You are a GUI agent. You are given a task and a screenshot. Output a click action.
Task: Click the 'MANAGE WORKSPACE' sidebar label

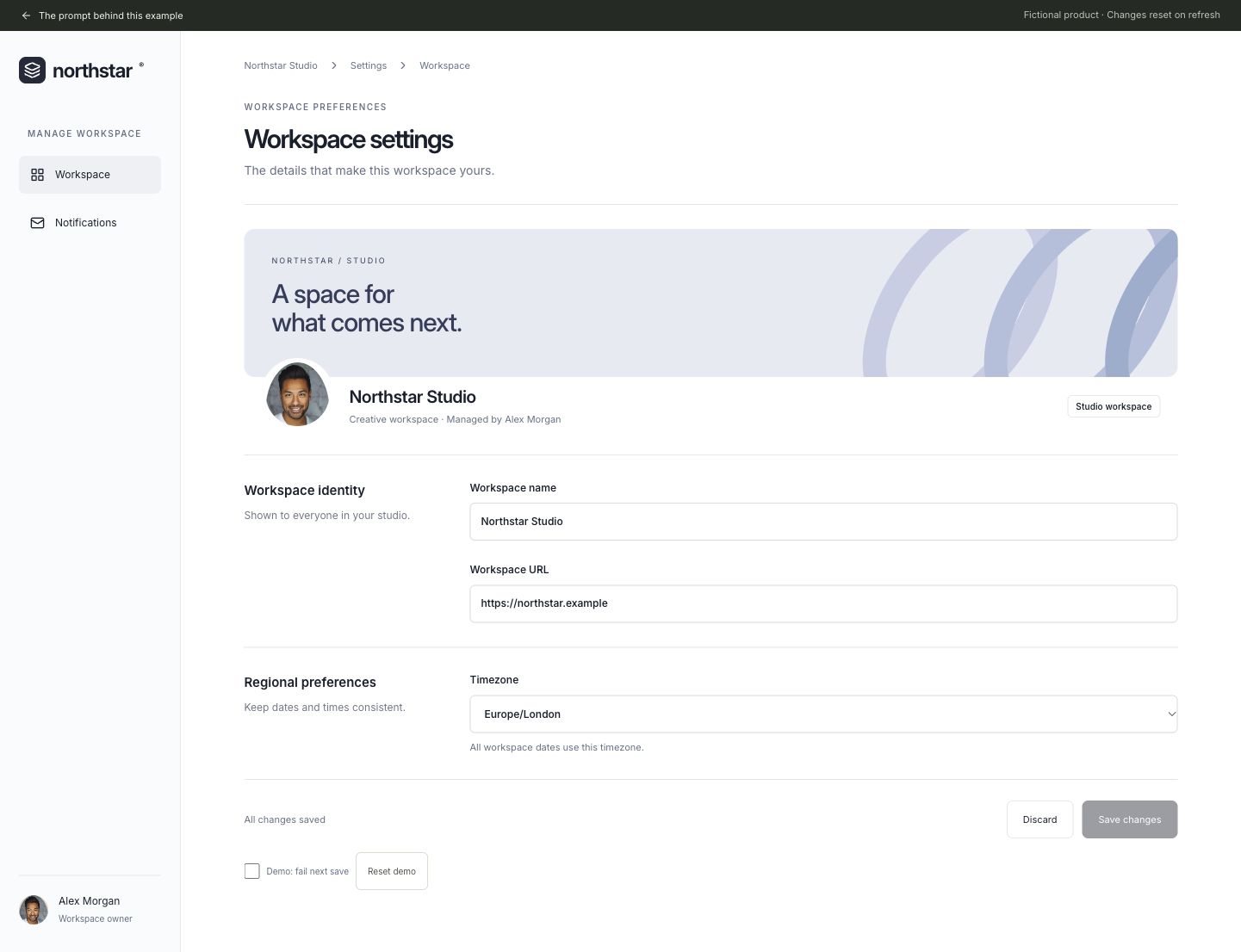(x=84, y=133)
